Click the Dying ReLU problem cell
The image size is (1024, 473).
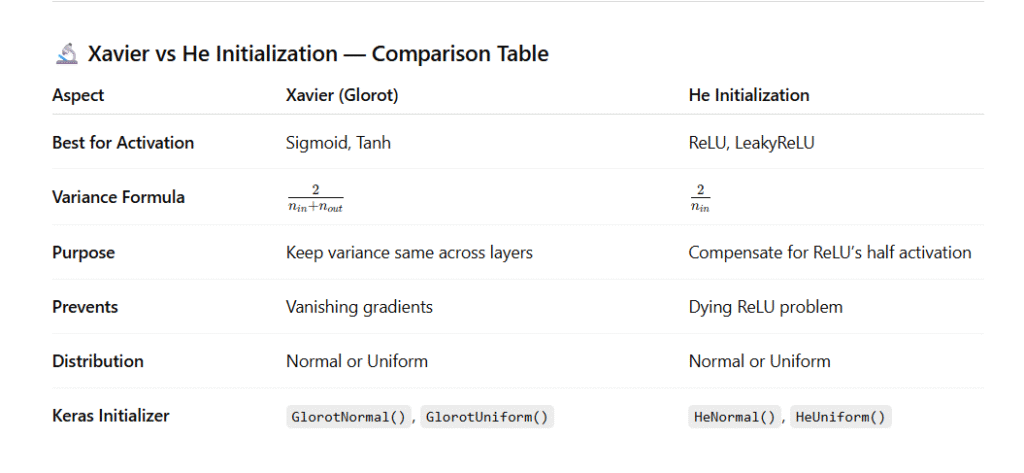point(765,307)
